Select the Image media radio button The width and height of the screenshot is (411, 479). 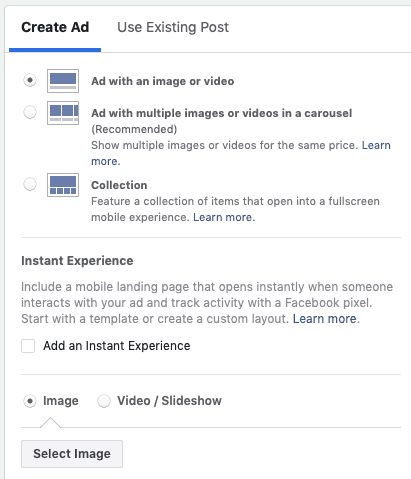(x=30, y=401)
